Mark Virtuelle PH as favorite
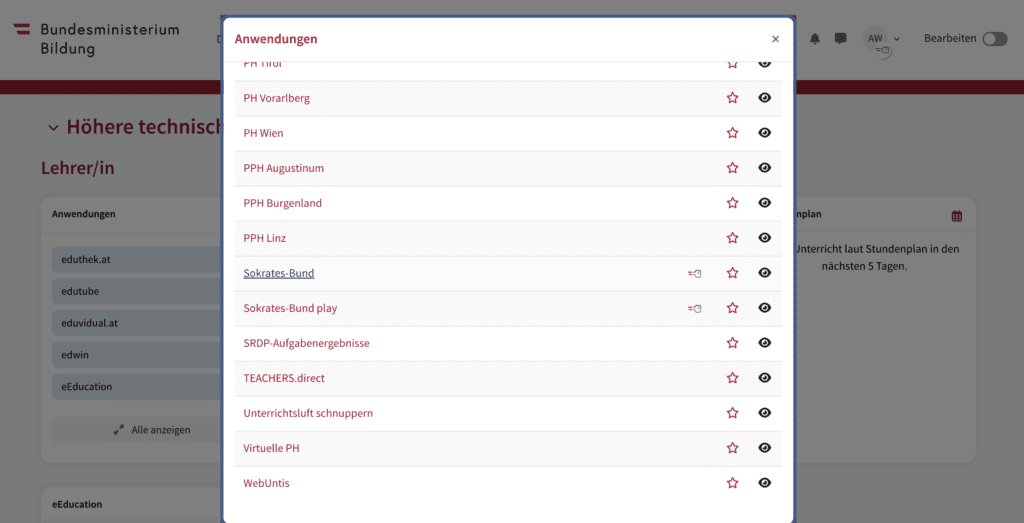1024x523 pixels. coord(732,448)
